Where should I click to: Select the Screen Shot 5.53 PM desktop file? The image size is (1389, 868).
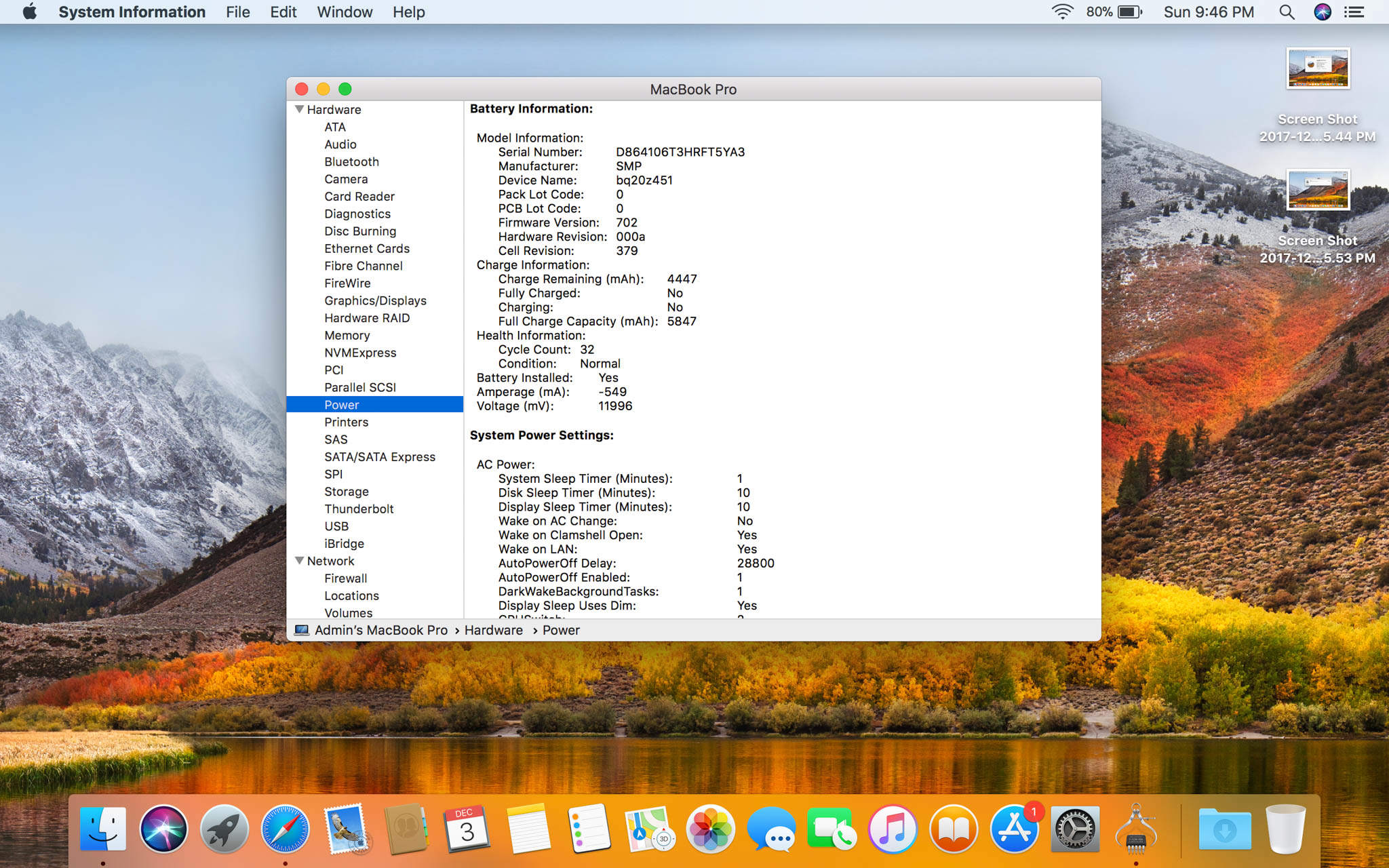click(1318, 217)
